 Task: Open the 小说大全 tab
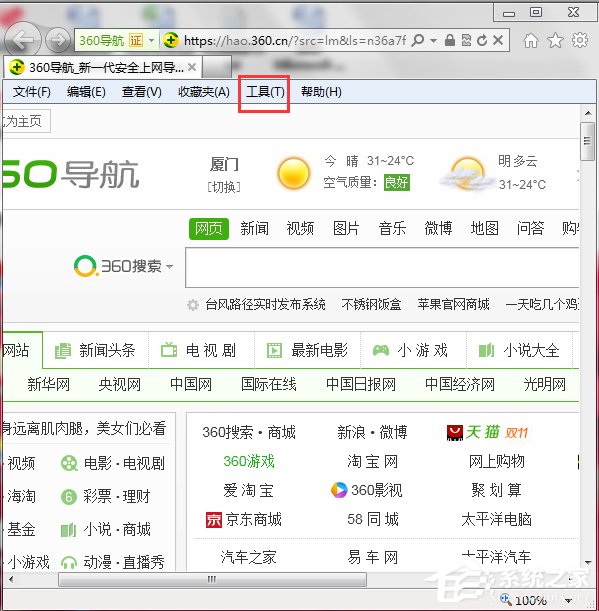click(519, 350)
